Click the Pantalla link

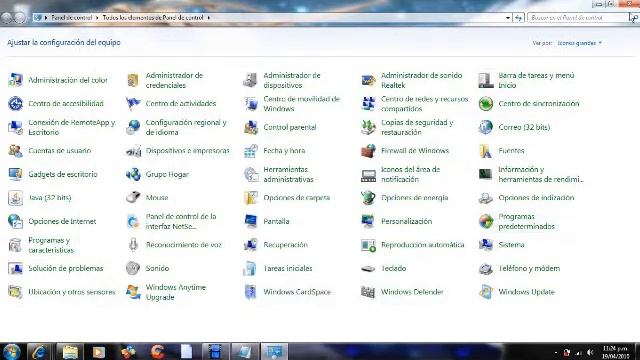[276, 221]
